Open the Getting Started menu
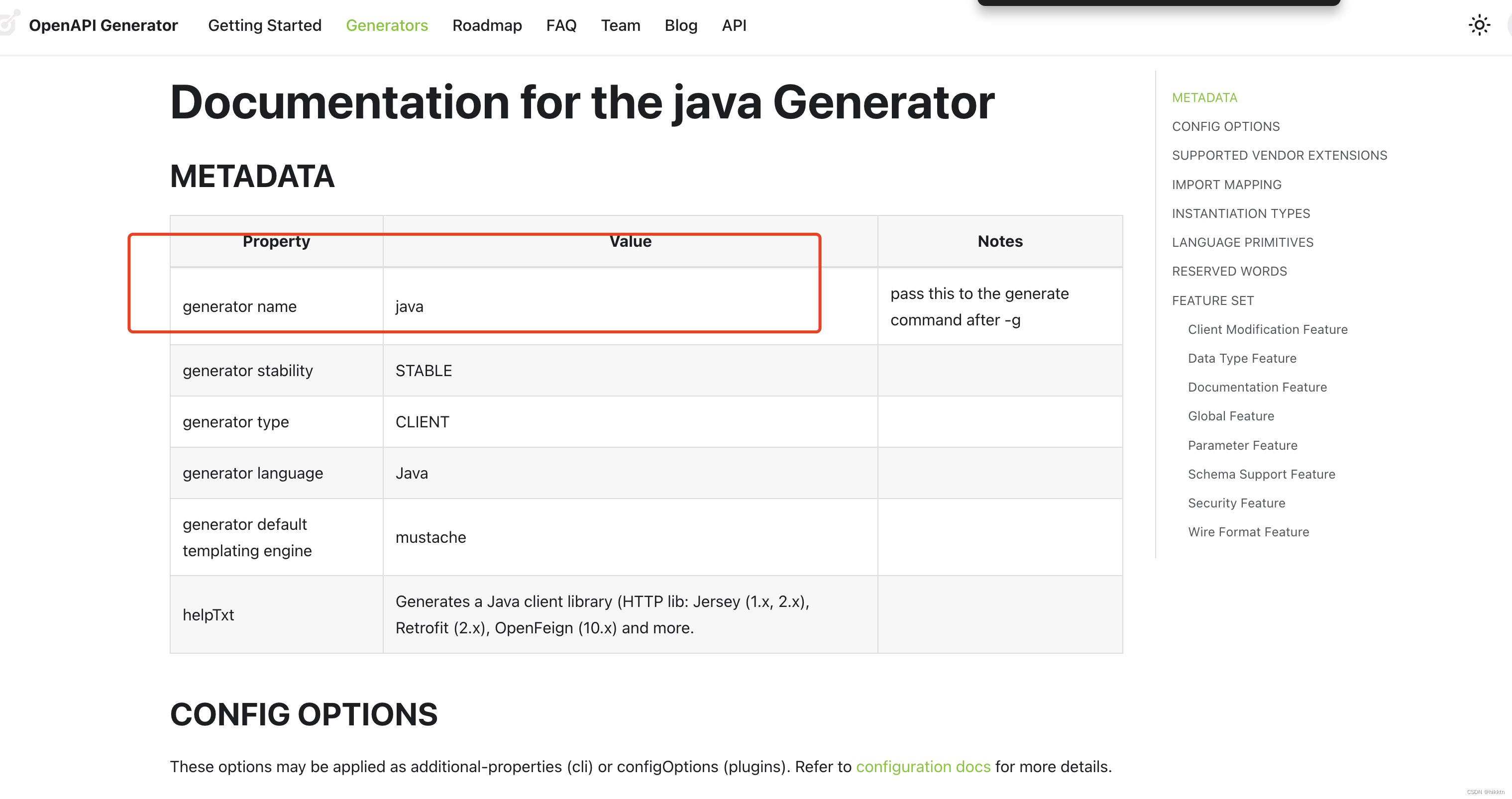 click(x=265, y=25)
